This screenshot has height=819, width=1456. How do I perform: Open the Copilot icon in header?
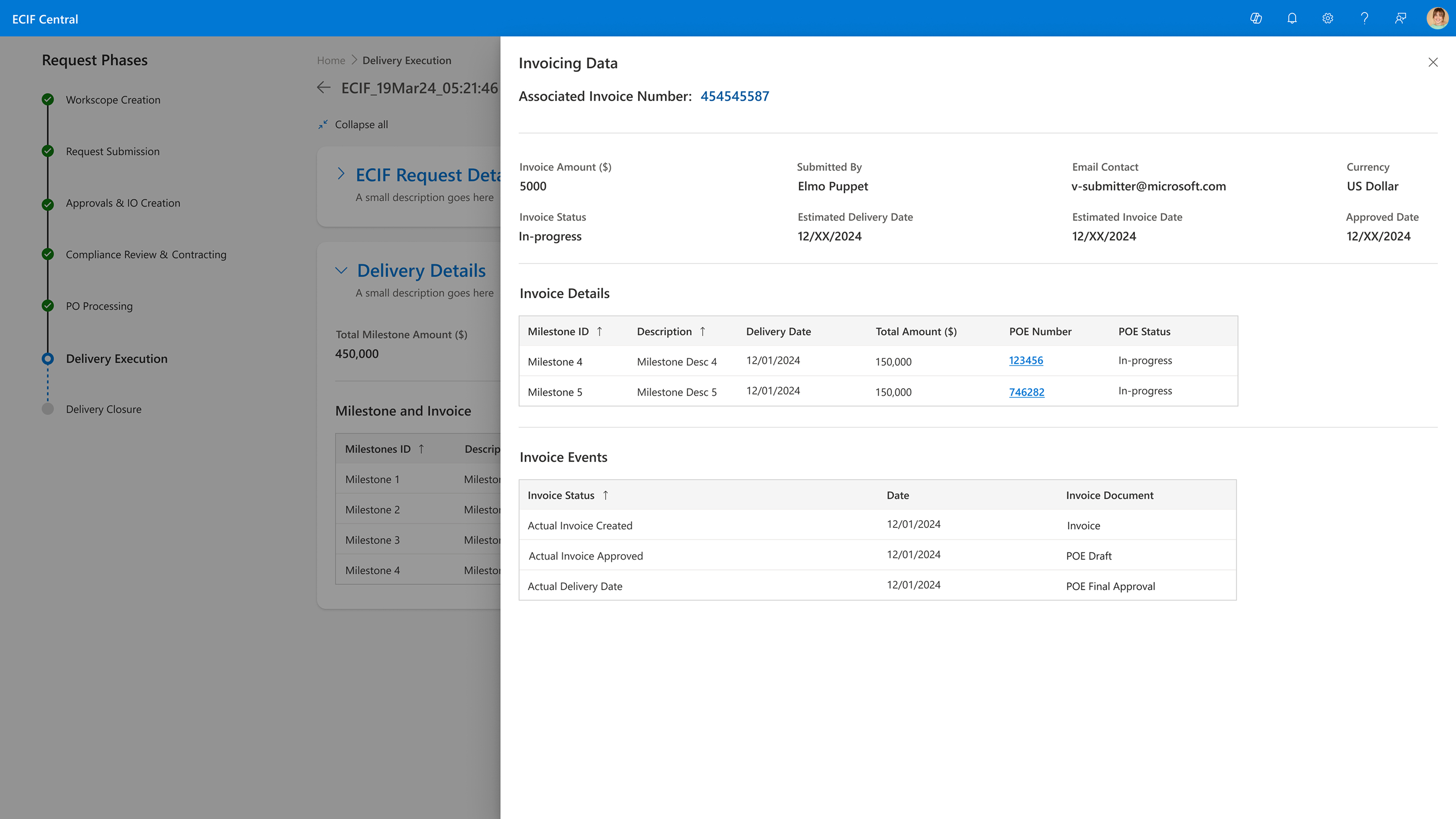click(1256, 19)
